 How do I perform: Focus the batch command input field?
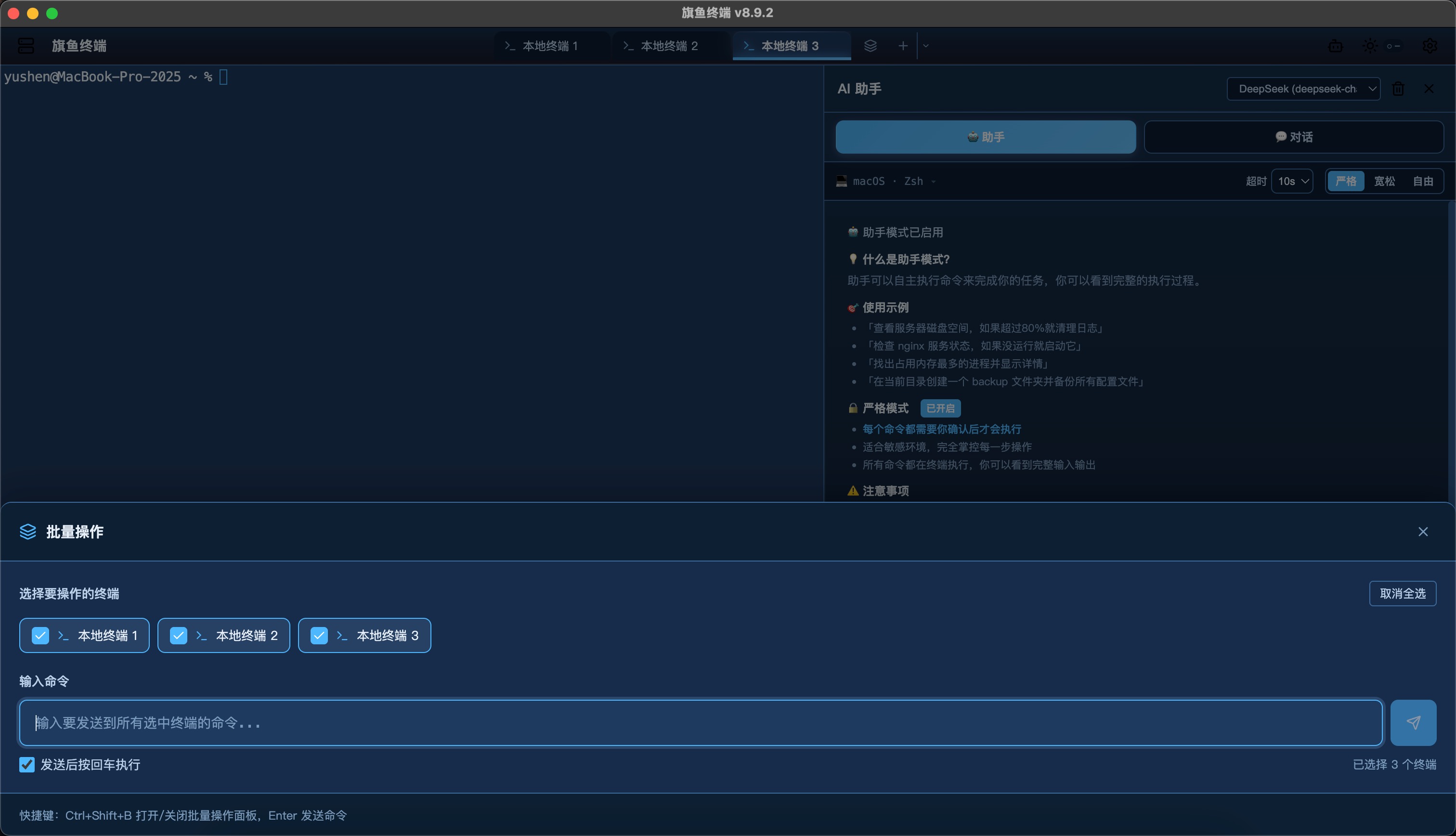click(x=700, y=722)
